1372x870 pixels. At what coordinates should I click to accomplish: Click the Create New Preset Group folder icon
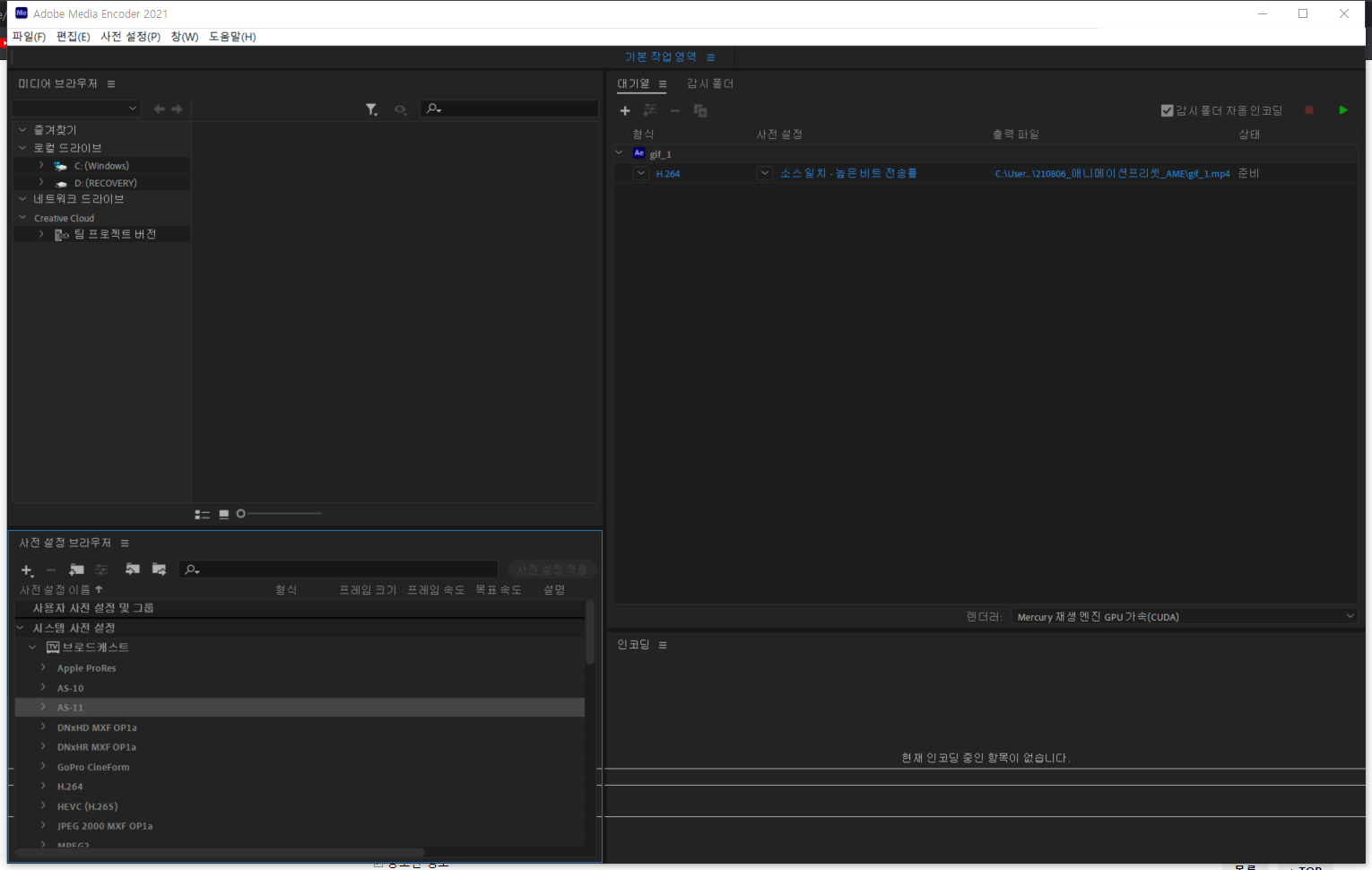coord(76,570)
